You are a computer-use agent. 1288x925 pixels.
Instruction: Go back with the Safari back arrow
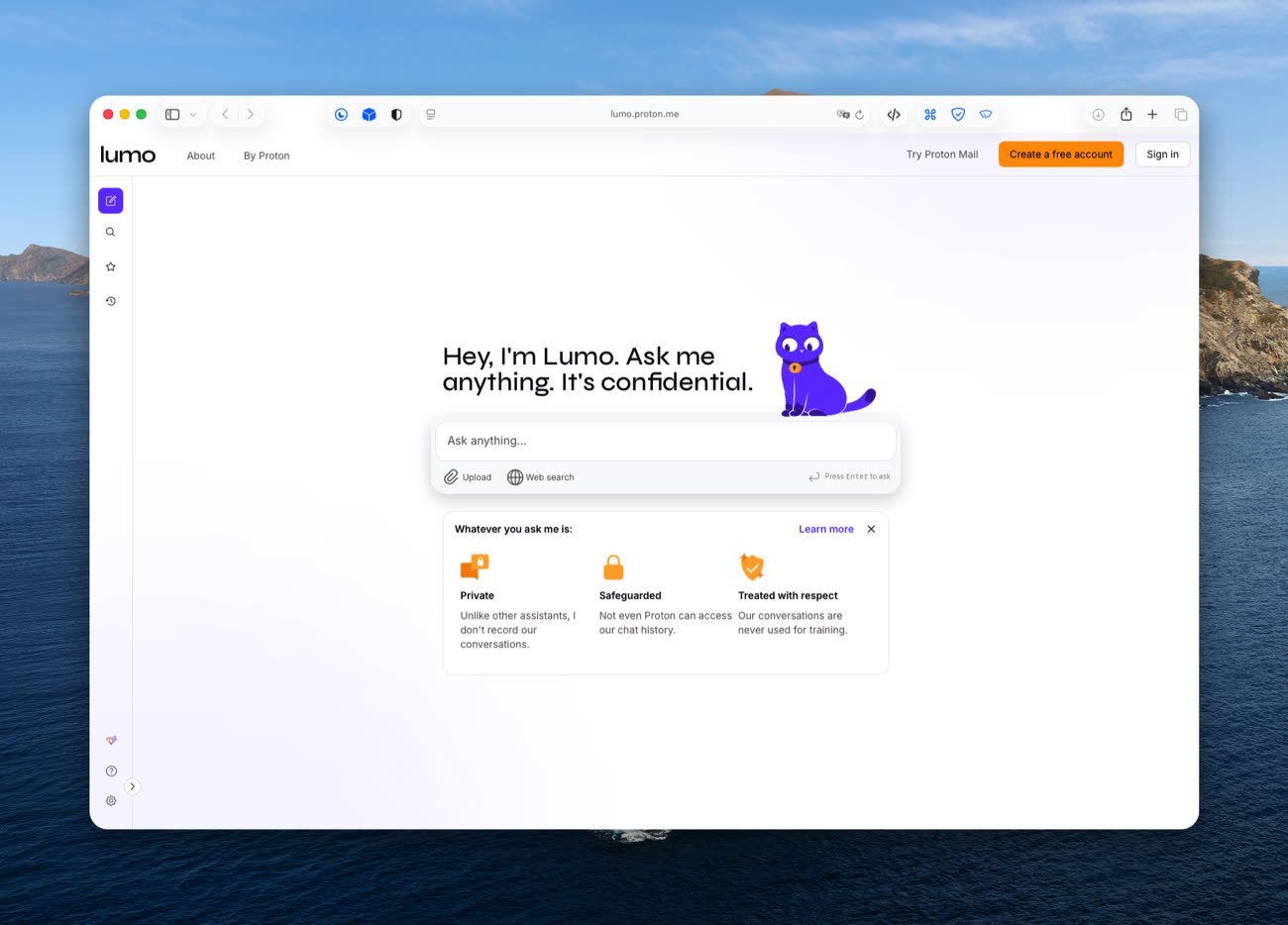[225, 115]
